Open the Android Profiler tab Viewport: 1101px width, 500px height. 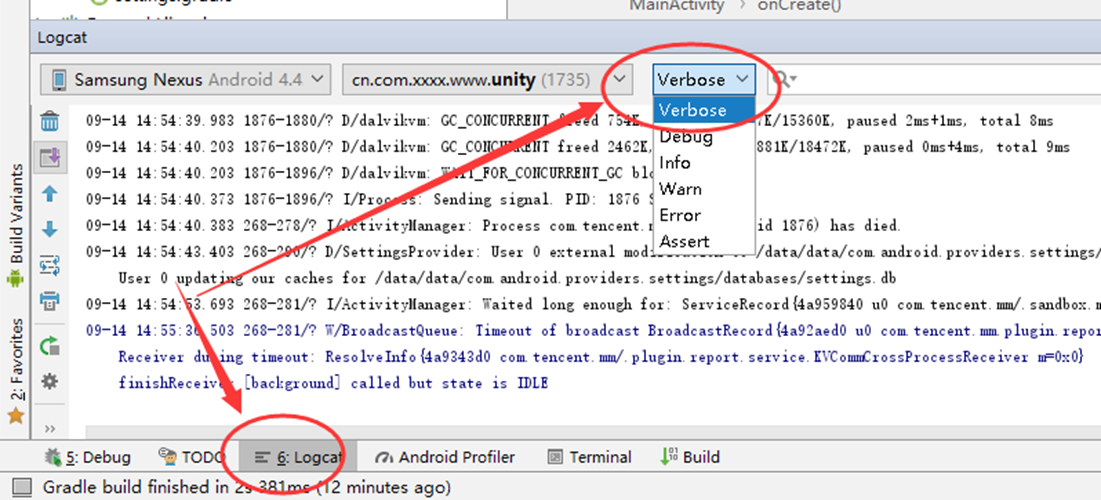(445, 457)
